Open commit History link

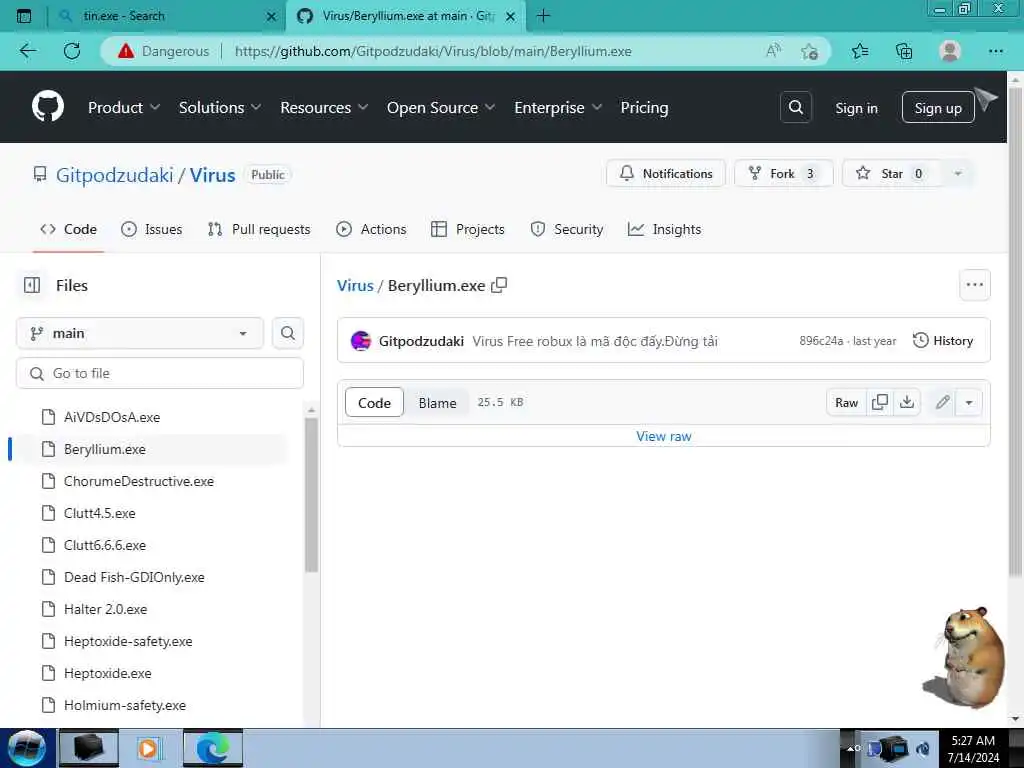click(x=942, y=340)
